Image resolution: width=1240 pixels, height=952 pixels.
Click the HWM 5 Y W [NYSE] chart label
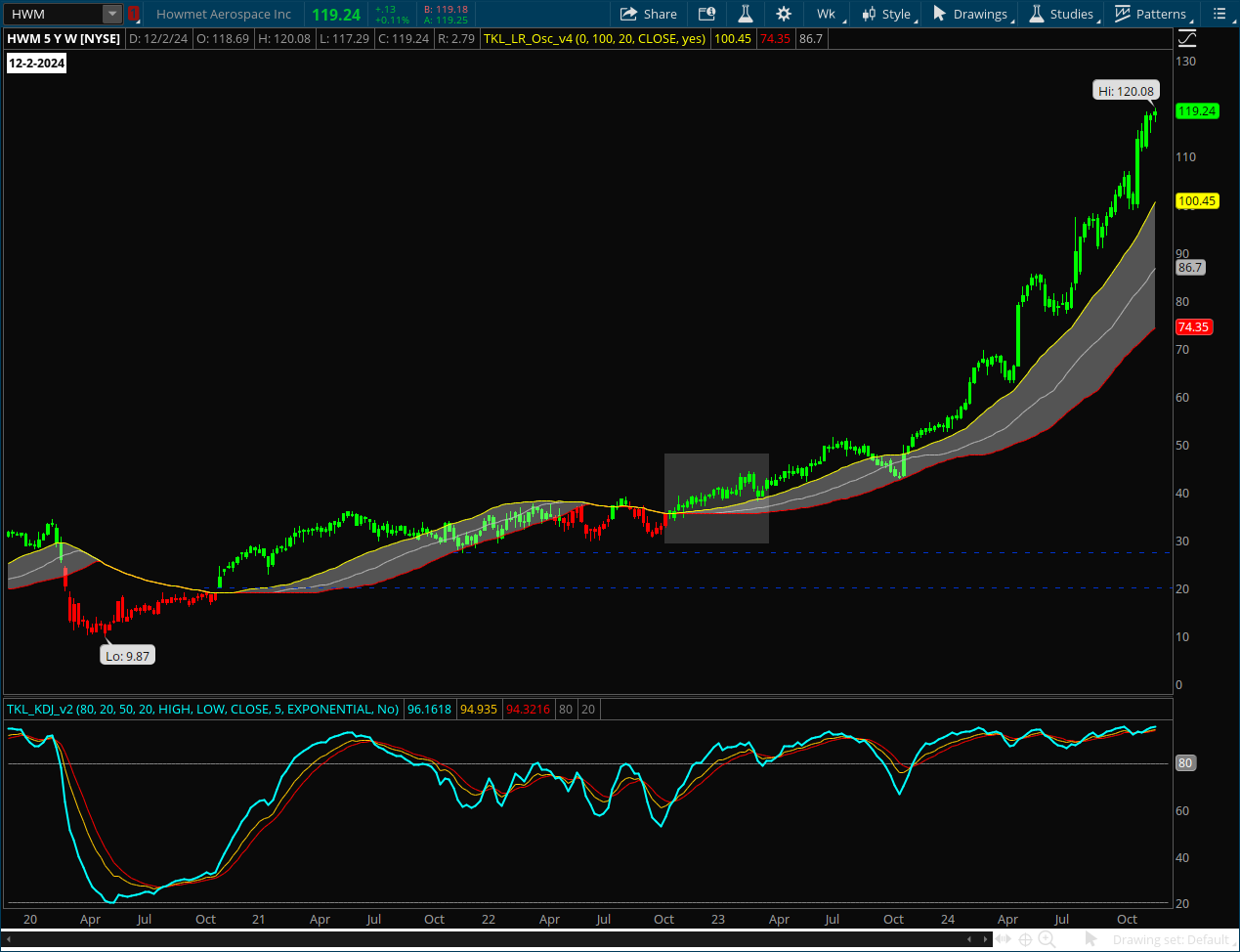click(64, 38)
